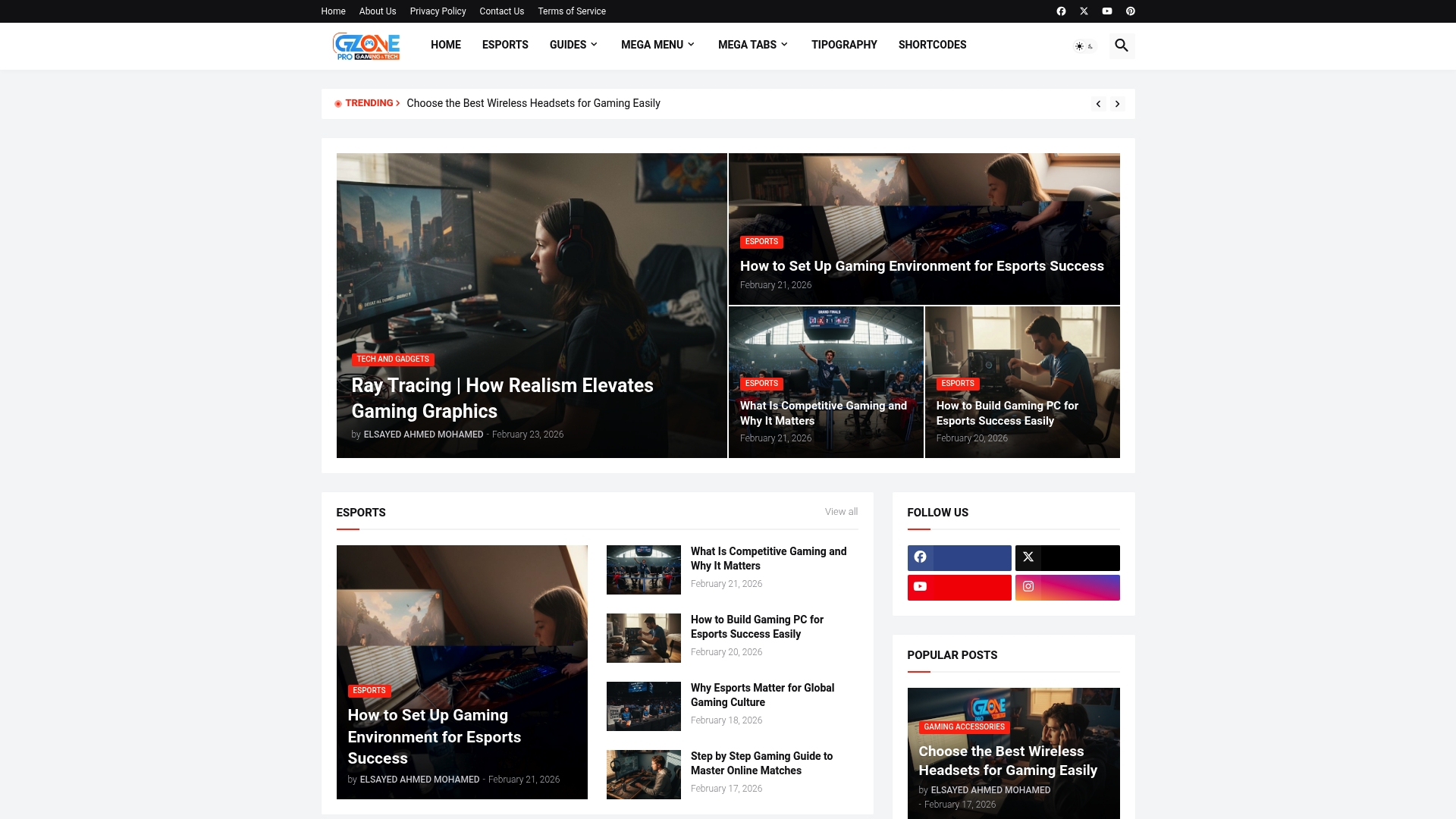Open the Privacy Policy link
Screen dimensions: 1456x819
pos(438,11)
